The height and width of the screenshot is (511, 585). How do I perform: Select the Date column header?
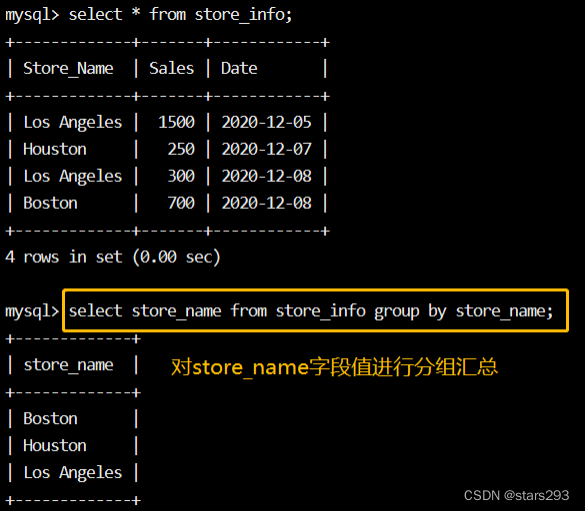click(x=239, y=68)
